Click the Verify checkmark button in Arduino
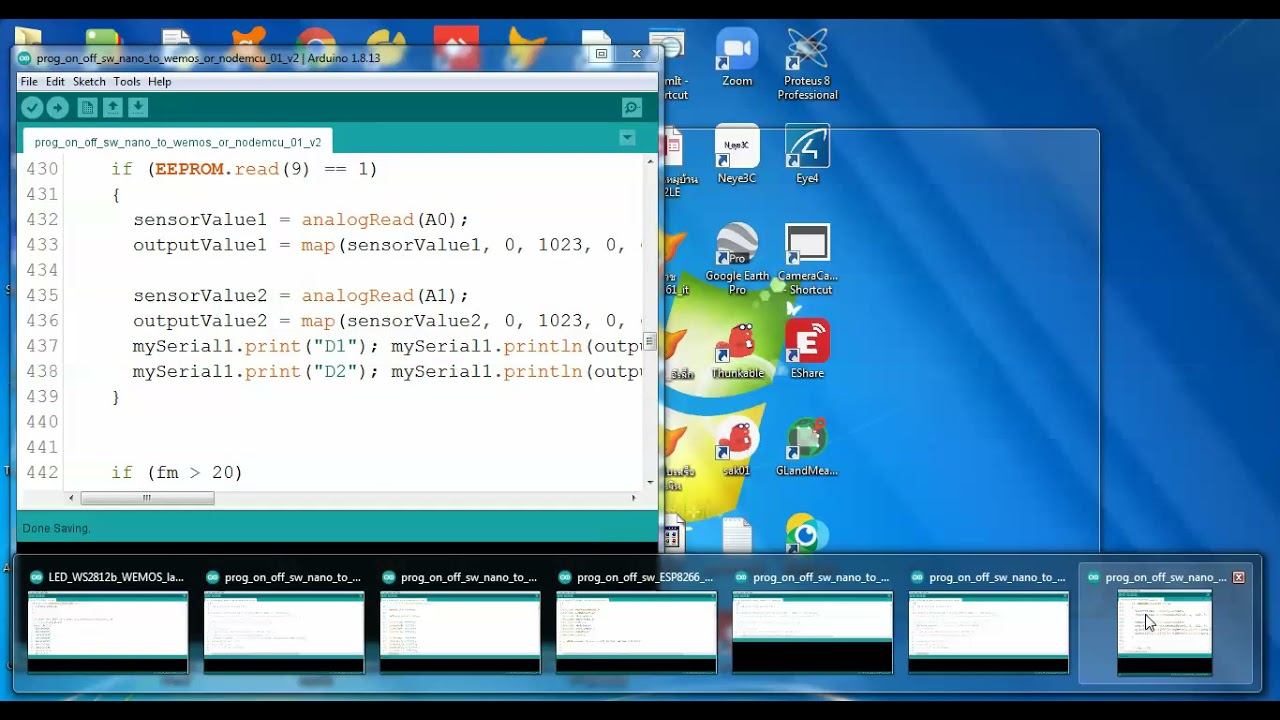This screenshot has height=720, width=1280. tap(32, 108)
